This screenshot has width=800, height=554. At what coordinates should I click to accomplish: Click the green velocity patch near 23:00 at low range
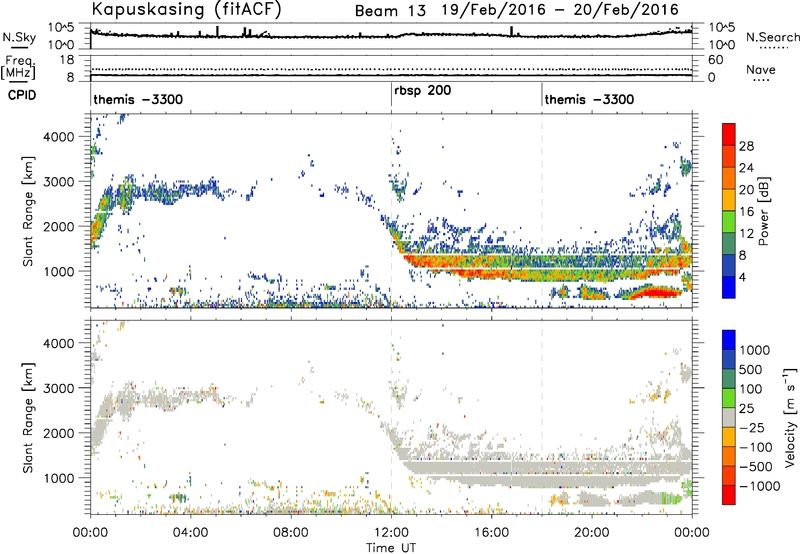[672, 498]
